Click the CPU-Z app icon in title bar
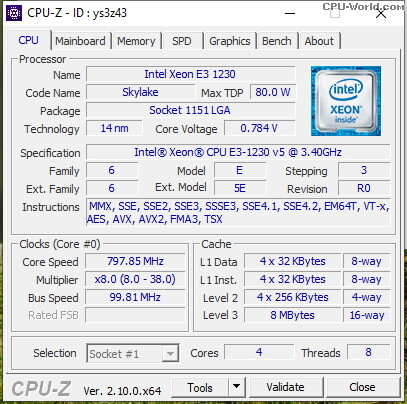The height and width of the screenshot is (404, 407). pyautogui.click(x=14, y=13)
